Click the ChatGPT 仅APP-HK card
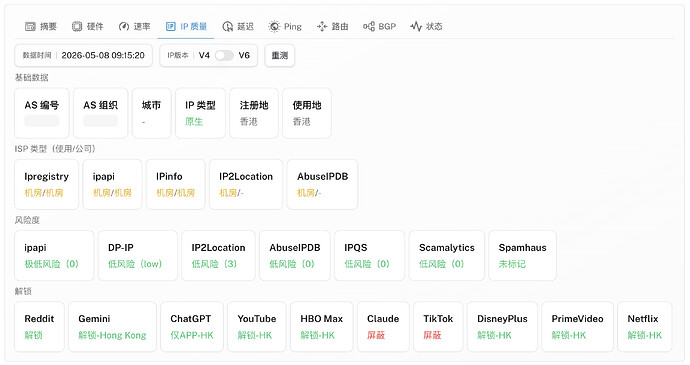Image resolution: width=690 pixels, height=365 pixels. [x=192, y=327]
